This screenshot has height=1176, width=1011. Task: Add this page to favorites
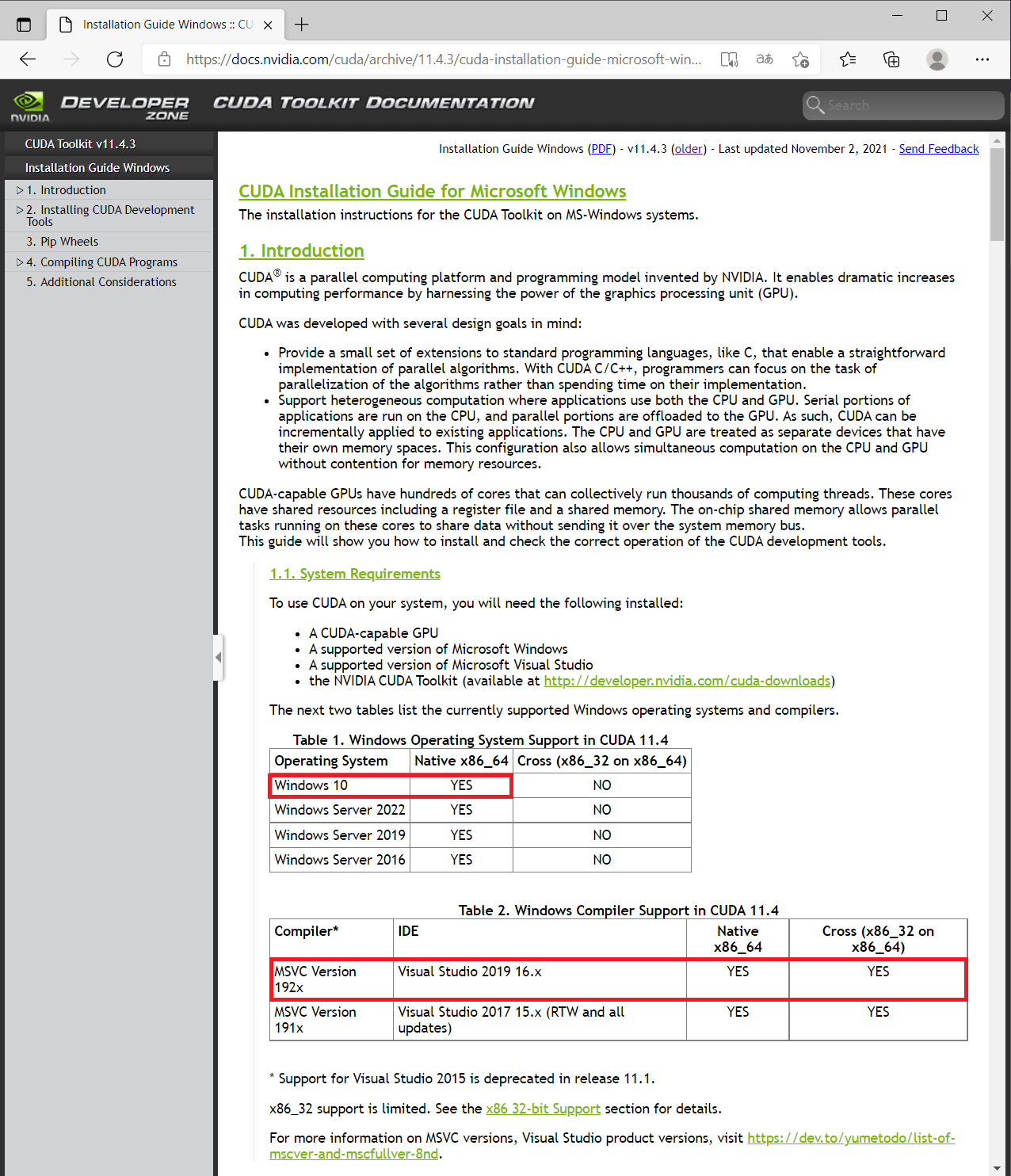(x=801, y=59)
